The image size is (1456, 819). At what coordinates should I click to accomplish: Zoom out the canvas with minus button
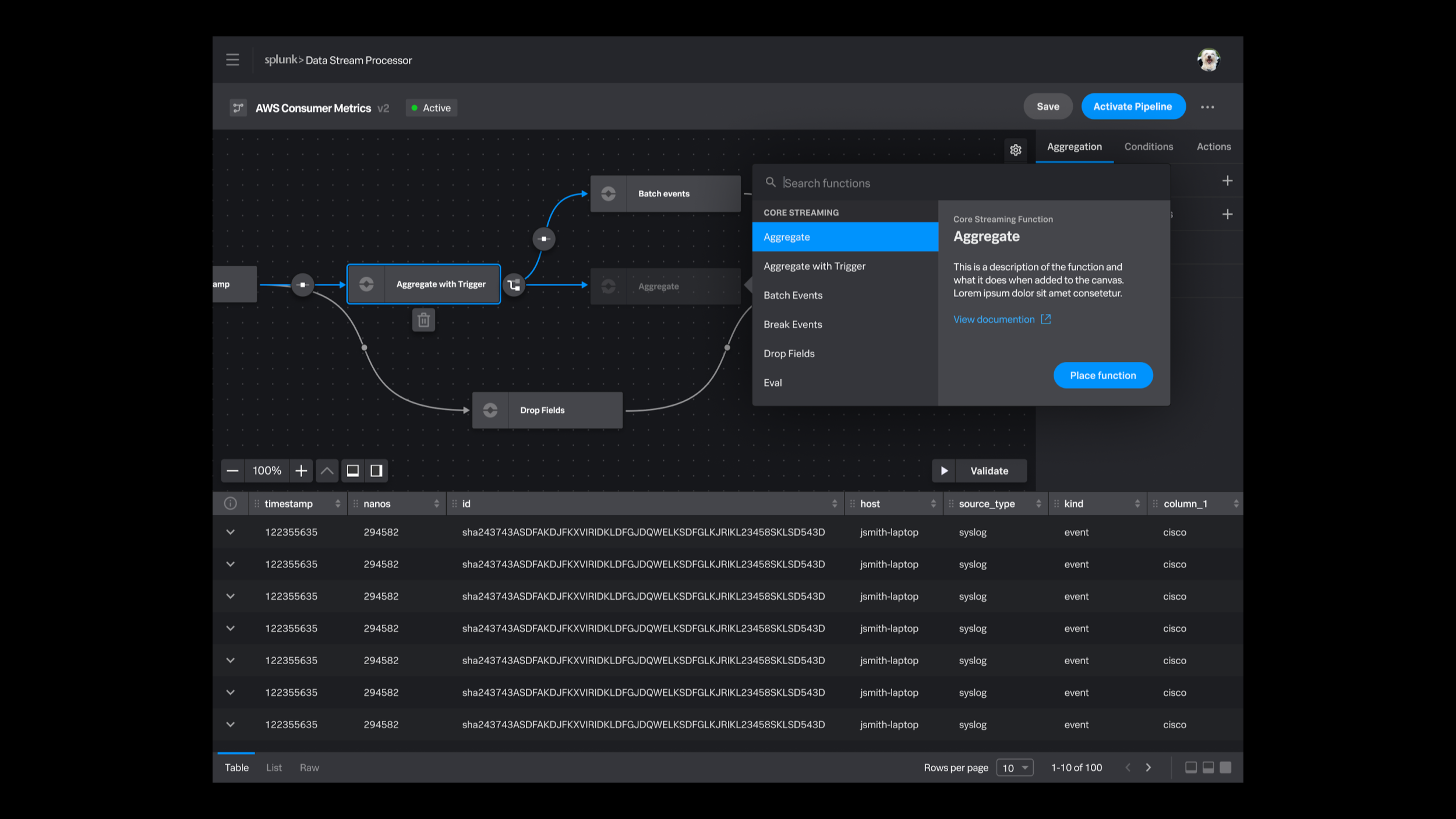(x=232, y=471)
